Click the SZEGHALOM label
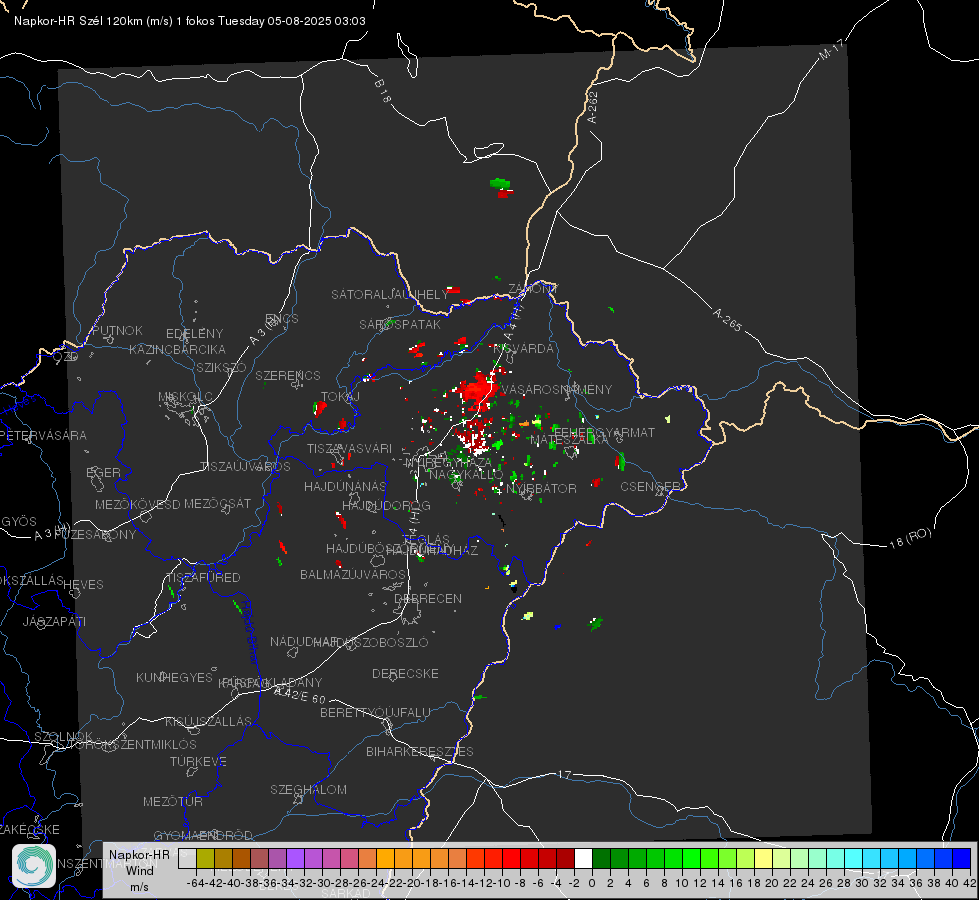The height and width of the screenshot is (900, 979). (x=308, y=789)
